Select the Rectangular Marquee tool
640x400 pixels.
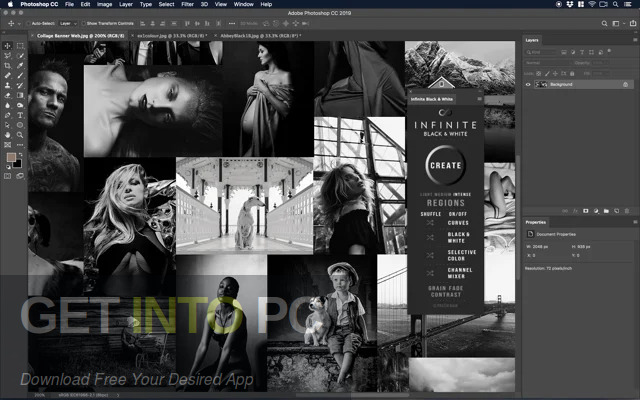20,46
